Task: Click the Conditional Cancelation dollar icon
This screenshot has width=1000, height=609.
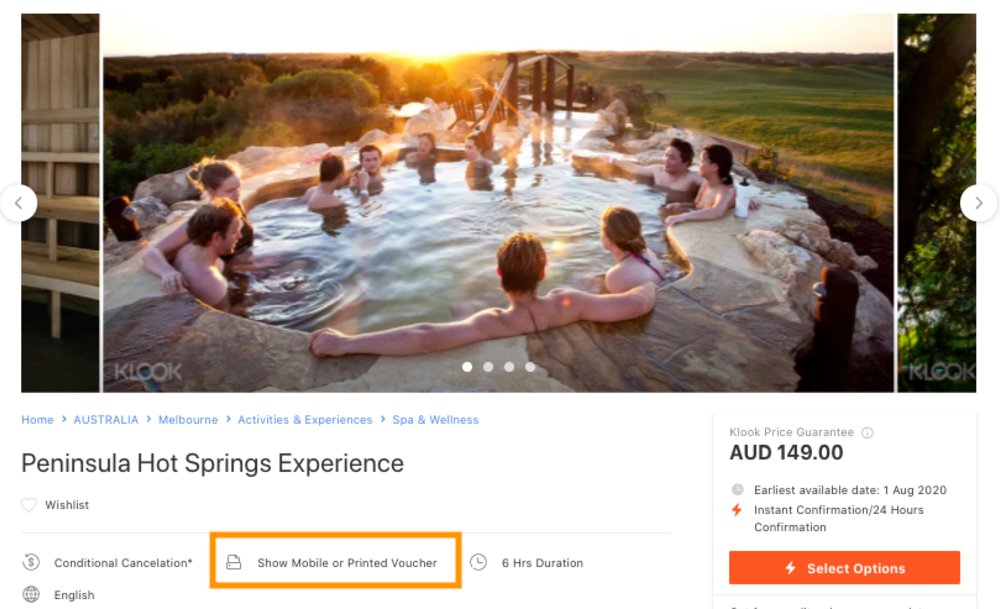Action: point(31,562)
